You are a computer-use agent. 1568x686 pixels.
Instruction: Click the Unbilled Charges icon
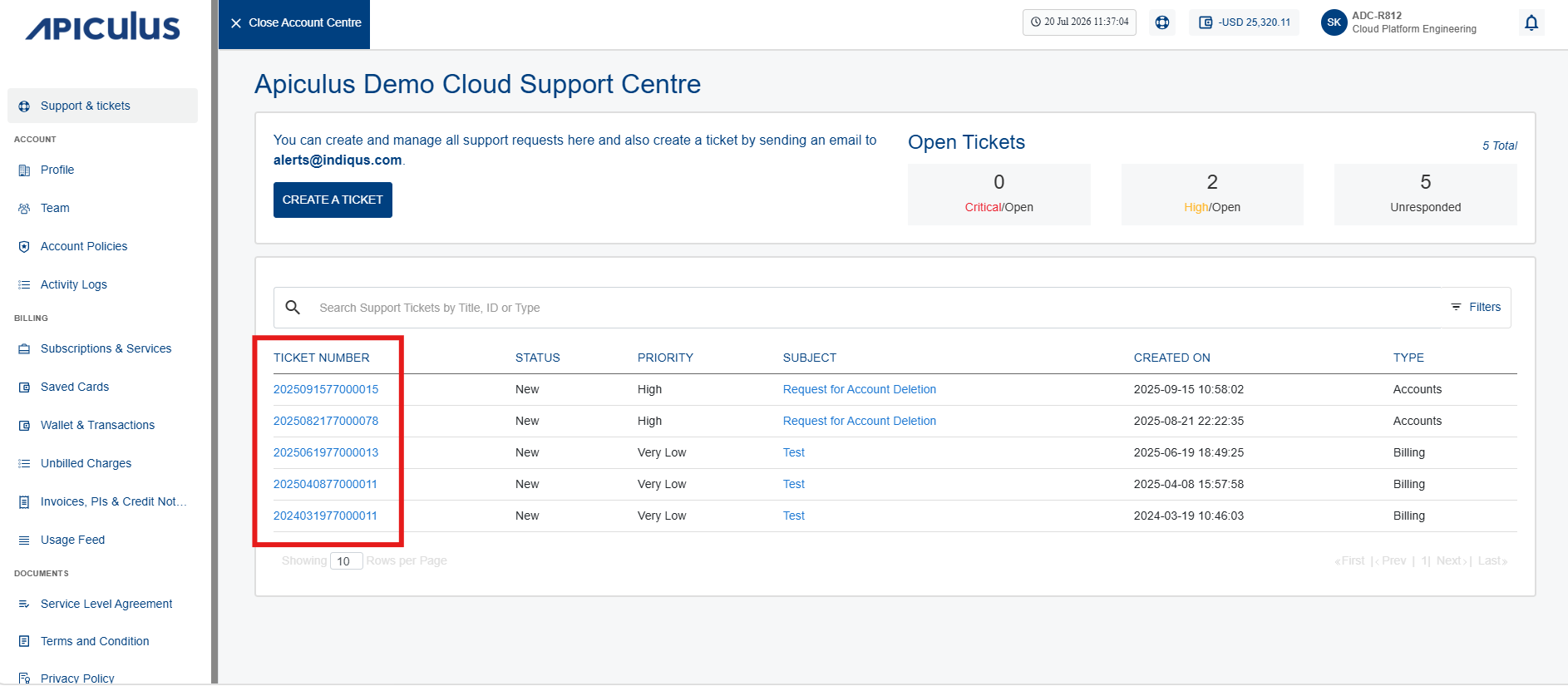tap(24, 464)
